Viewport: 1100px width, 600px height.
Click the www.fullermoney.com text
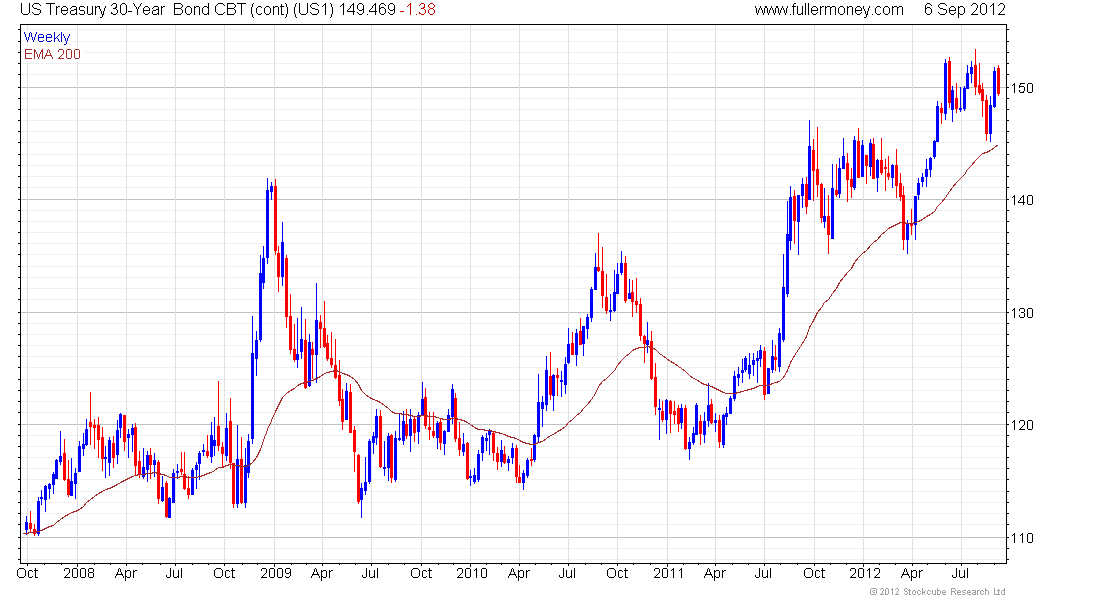pyautogui.click(x=829, y=10)
